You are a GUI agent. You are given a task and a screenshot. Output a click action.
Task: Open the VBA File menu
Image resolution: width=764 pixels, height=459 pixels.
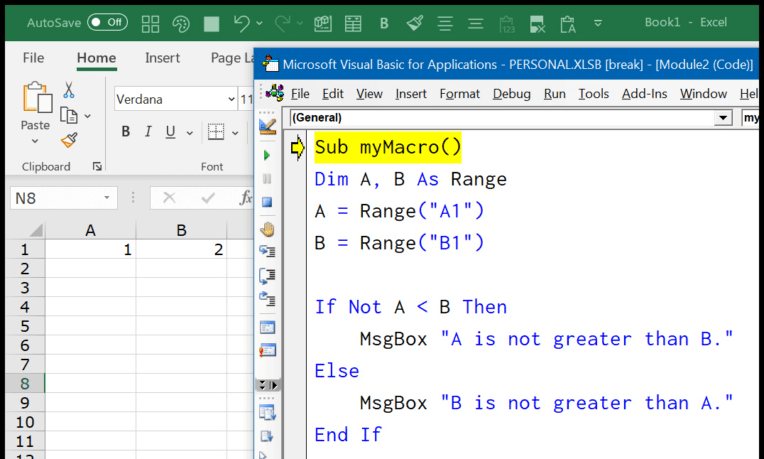[x=300, y=94]
